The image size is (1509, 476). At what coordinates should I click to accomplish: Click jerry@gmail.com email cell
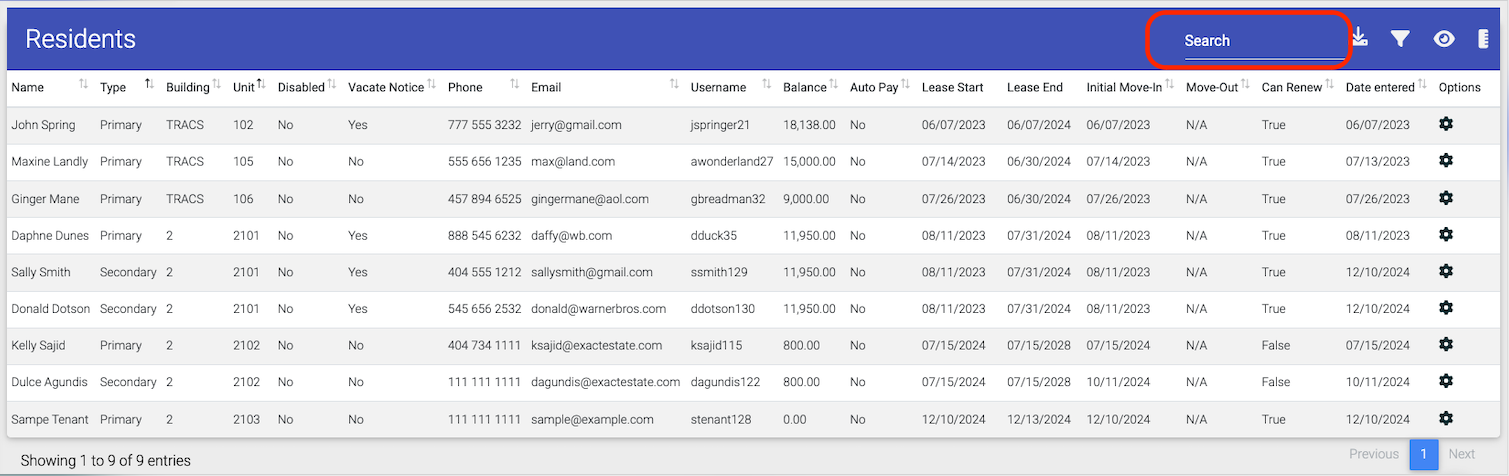tap(576, 125)
